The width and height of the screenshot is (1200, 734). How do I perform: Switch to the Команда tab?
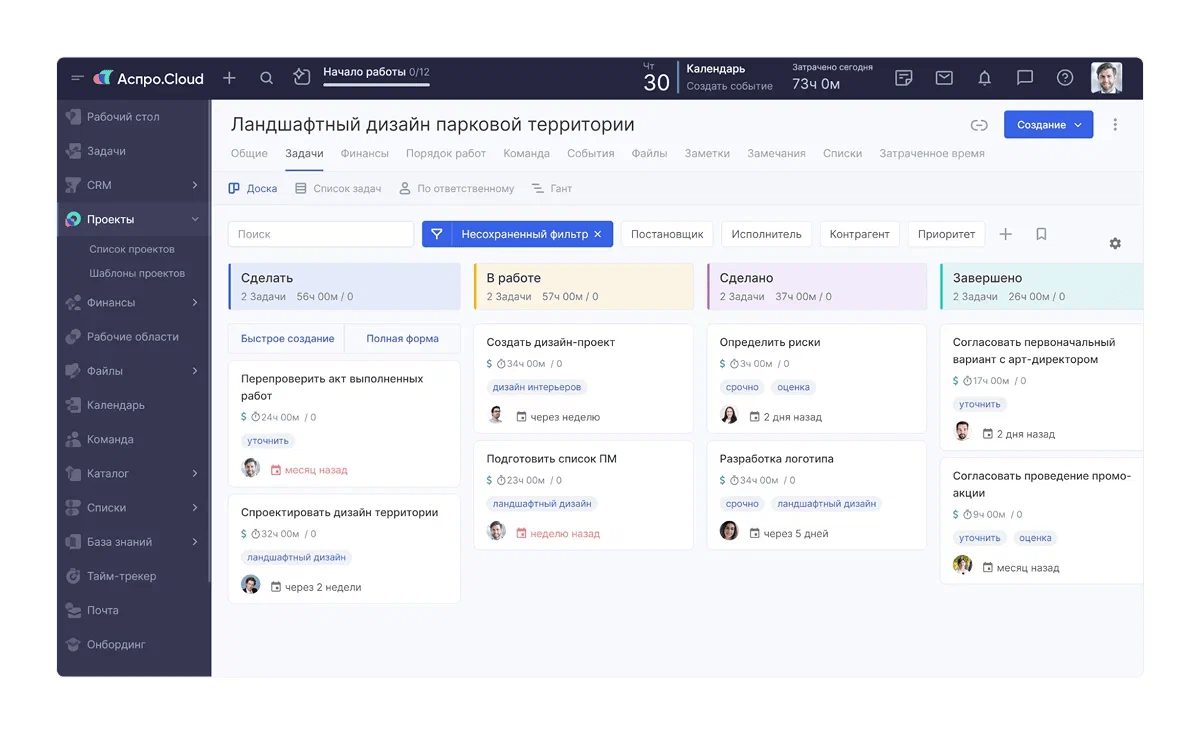[x=526, y=153]
